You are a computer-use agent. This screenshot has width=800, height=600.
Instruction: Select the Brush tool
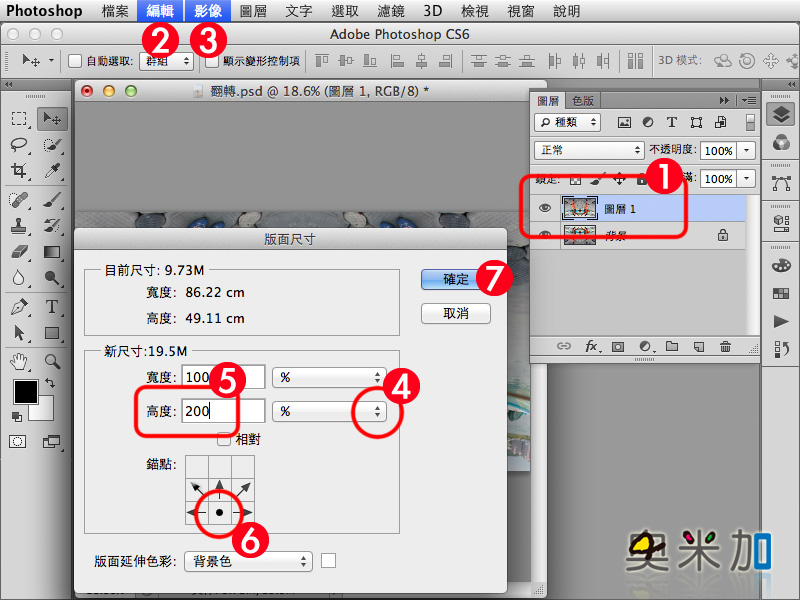click(x=52, y=199)
